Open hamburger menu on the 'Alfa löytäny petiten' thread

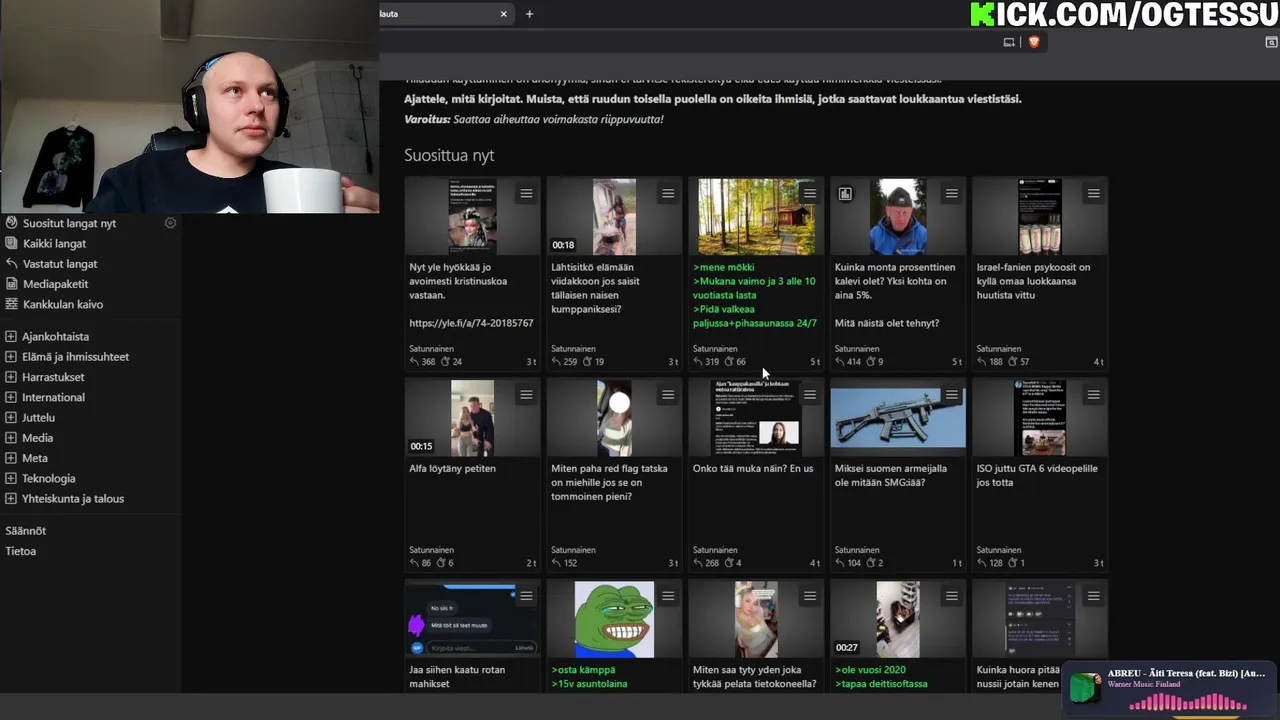526,395
